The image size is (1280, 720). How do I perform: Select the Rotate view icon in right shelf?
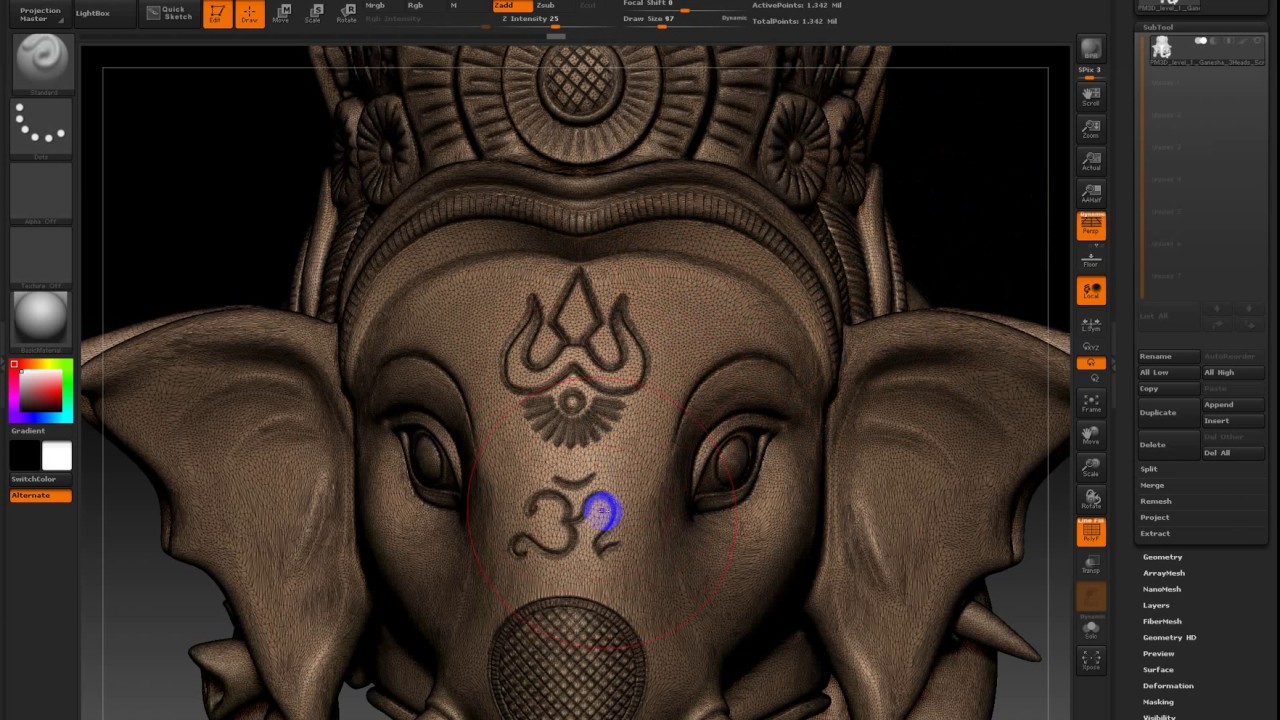pos(1091,499)
